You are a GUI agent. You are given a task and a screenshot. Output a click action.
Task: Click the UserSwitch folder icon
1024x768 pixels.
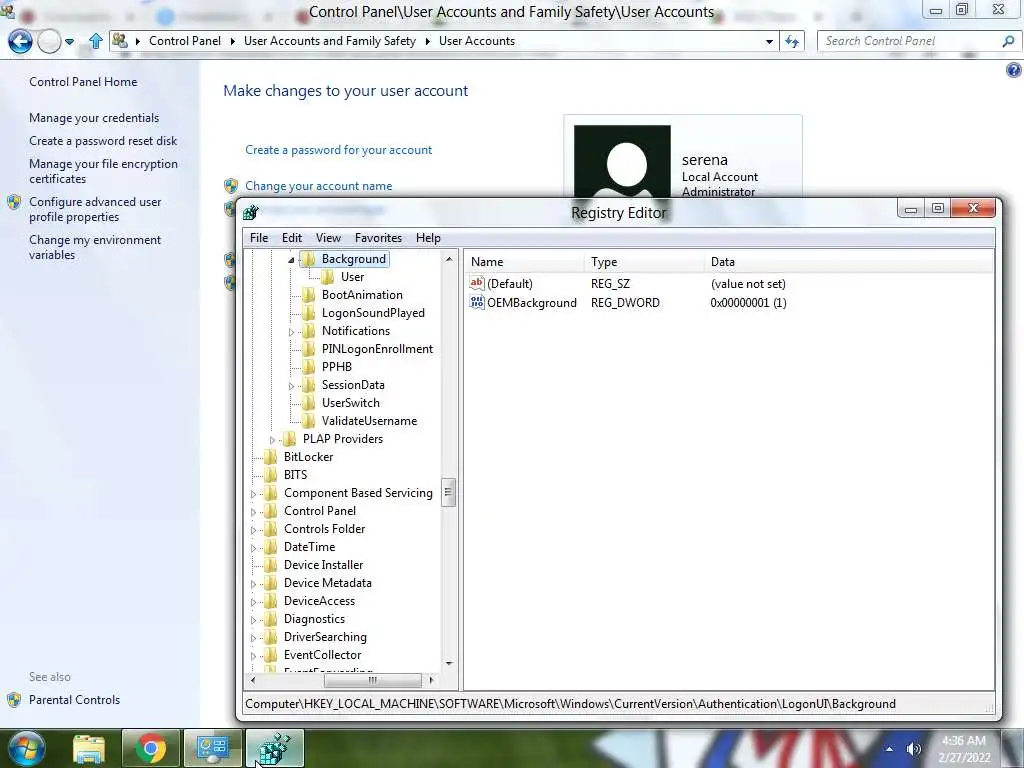point(308,403)
